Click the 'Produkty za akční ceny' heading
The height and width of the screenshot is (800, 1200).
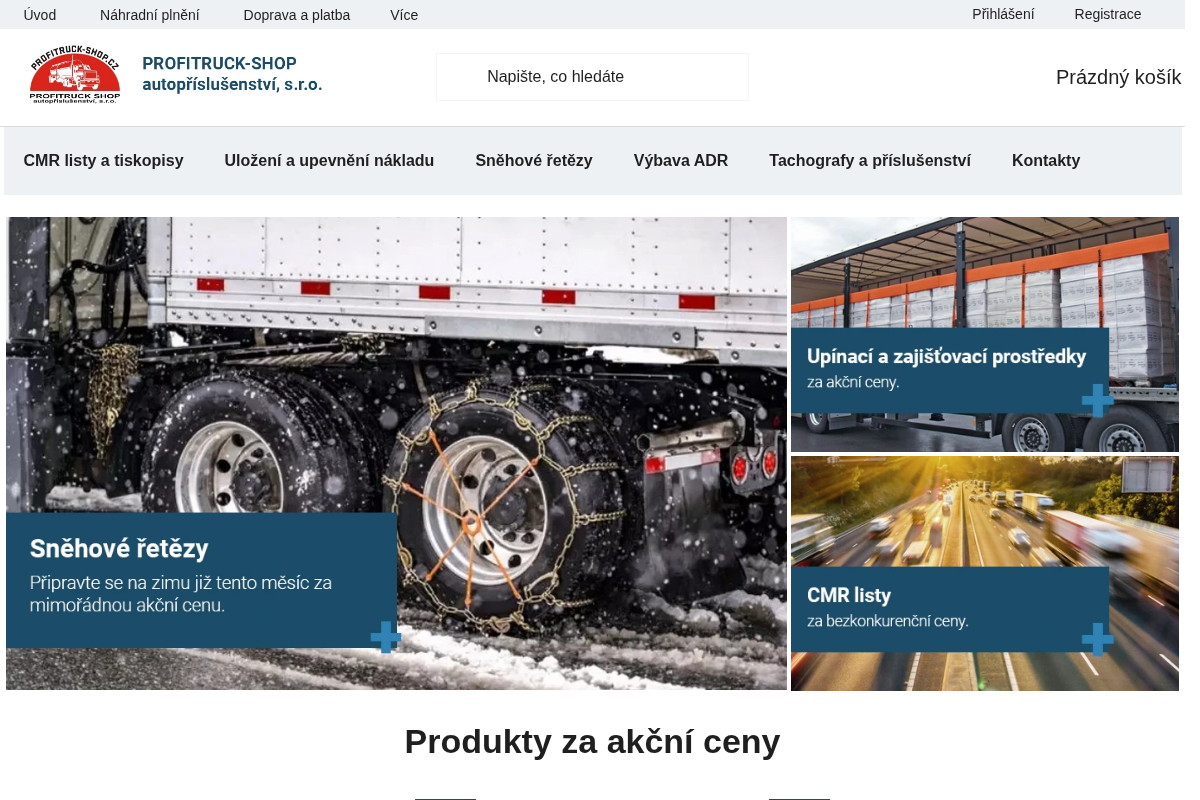(592, 742)
